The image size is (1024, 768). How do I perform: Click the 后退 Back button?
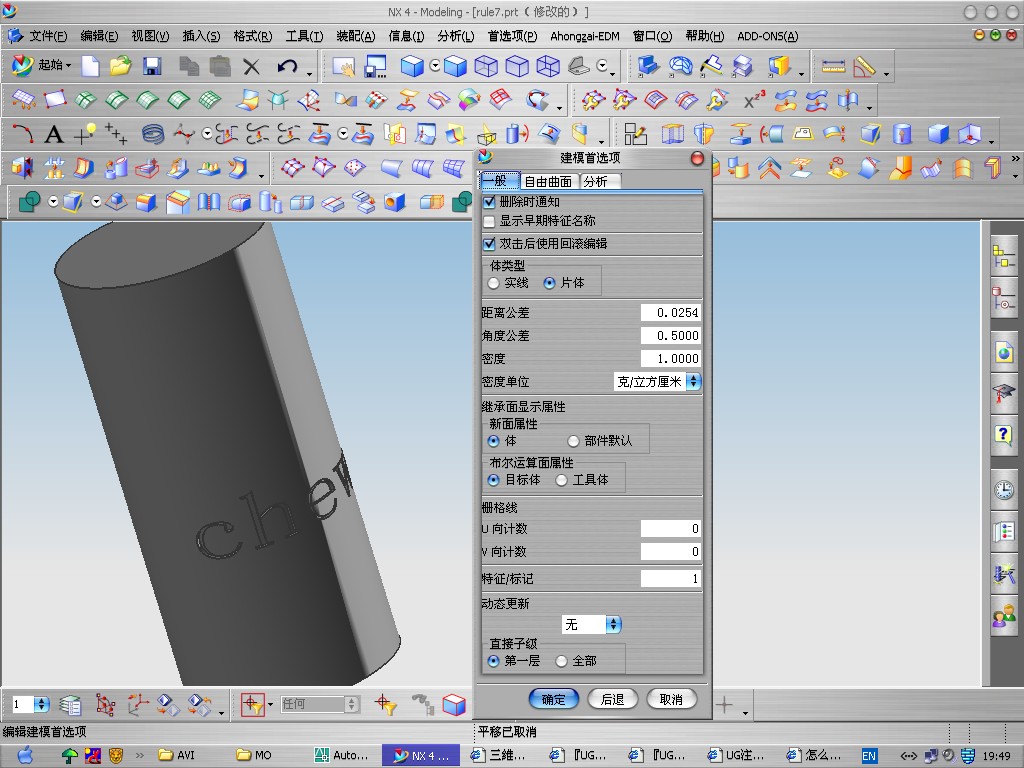point(613,699)
